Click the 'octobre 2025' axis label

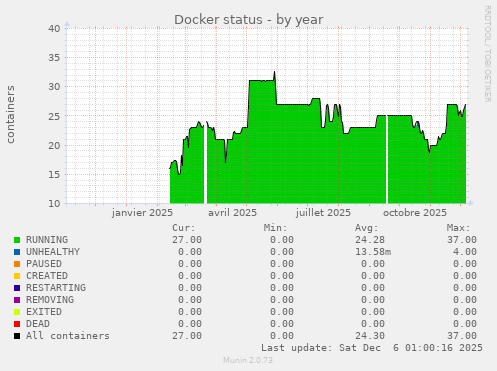coord(415,213)
